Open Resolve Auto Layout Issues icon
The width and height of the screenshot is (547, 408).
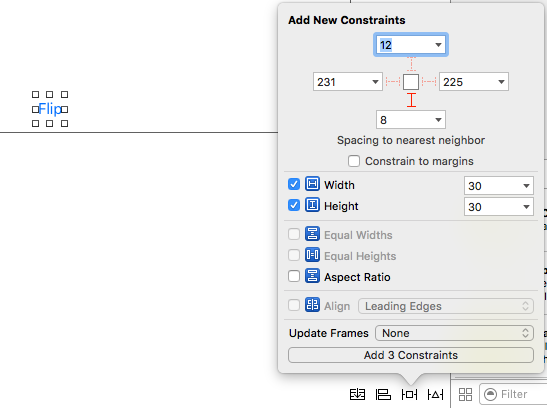[x=435, y=394]
